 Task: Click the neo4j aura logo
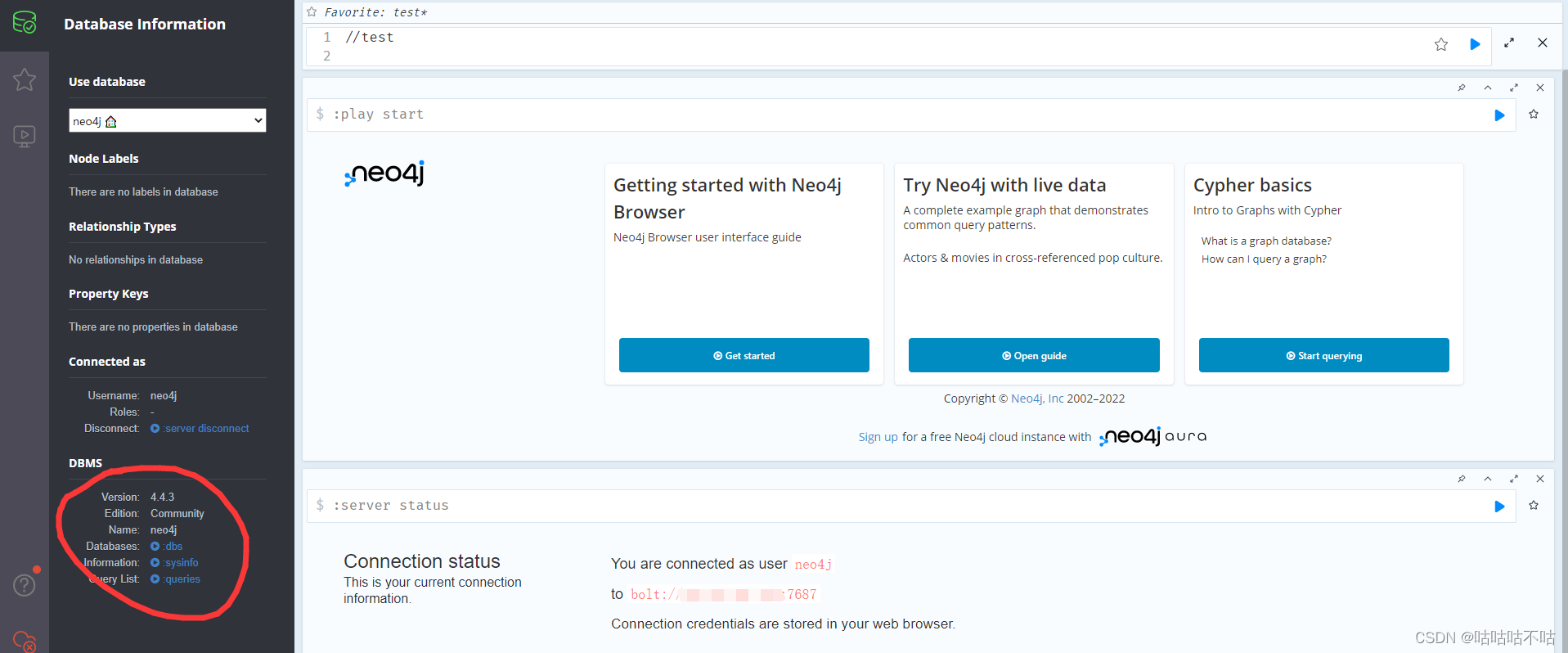coord(1153,436)
